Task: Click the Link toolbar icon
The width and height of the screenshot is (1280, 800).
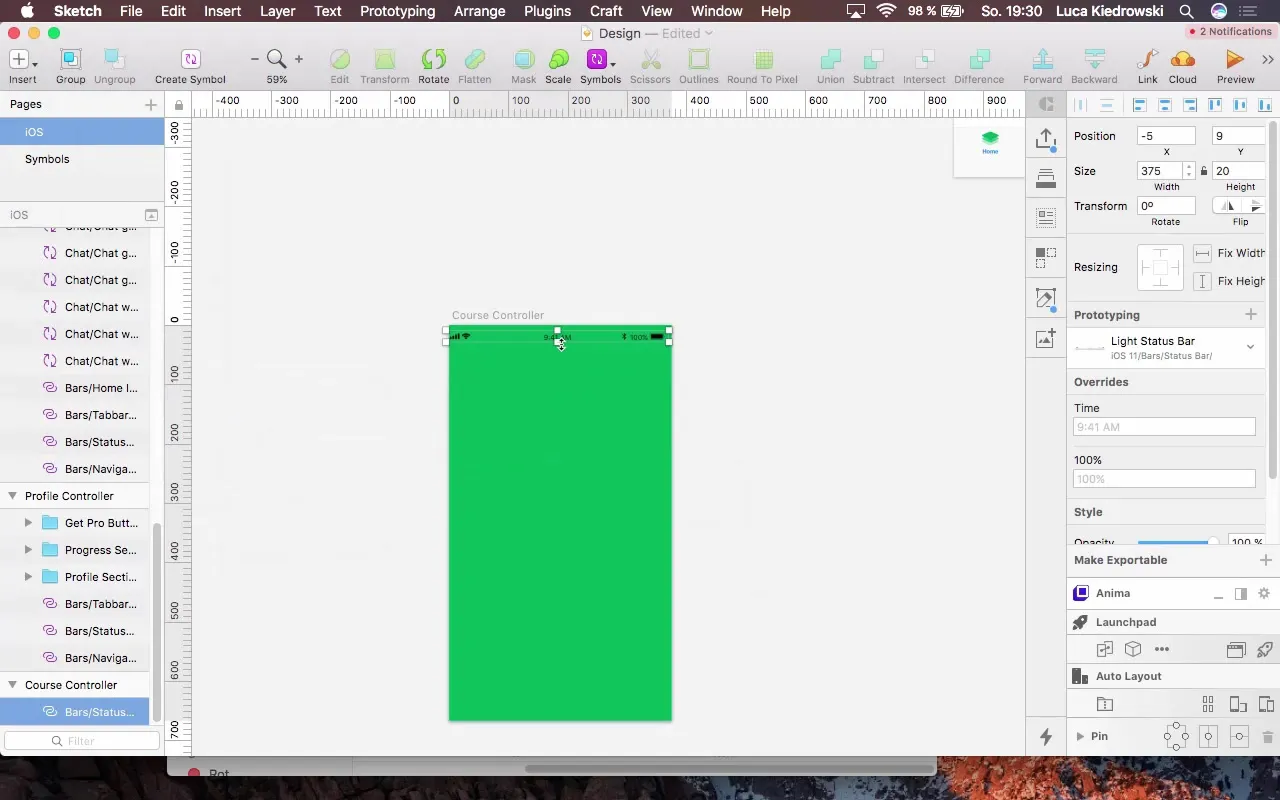Action: tap(1148, 60)
